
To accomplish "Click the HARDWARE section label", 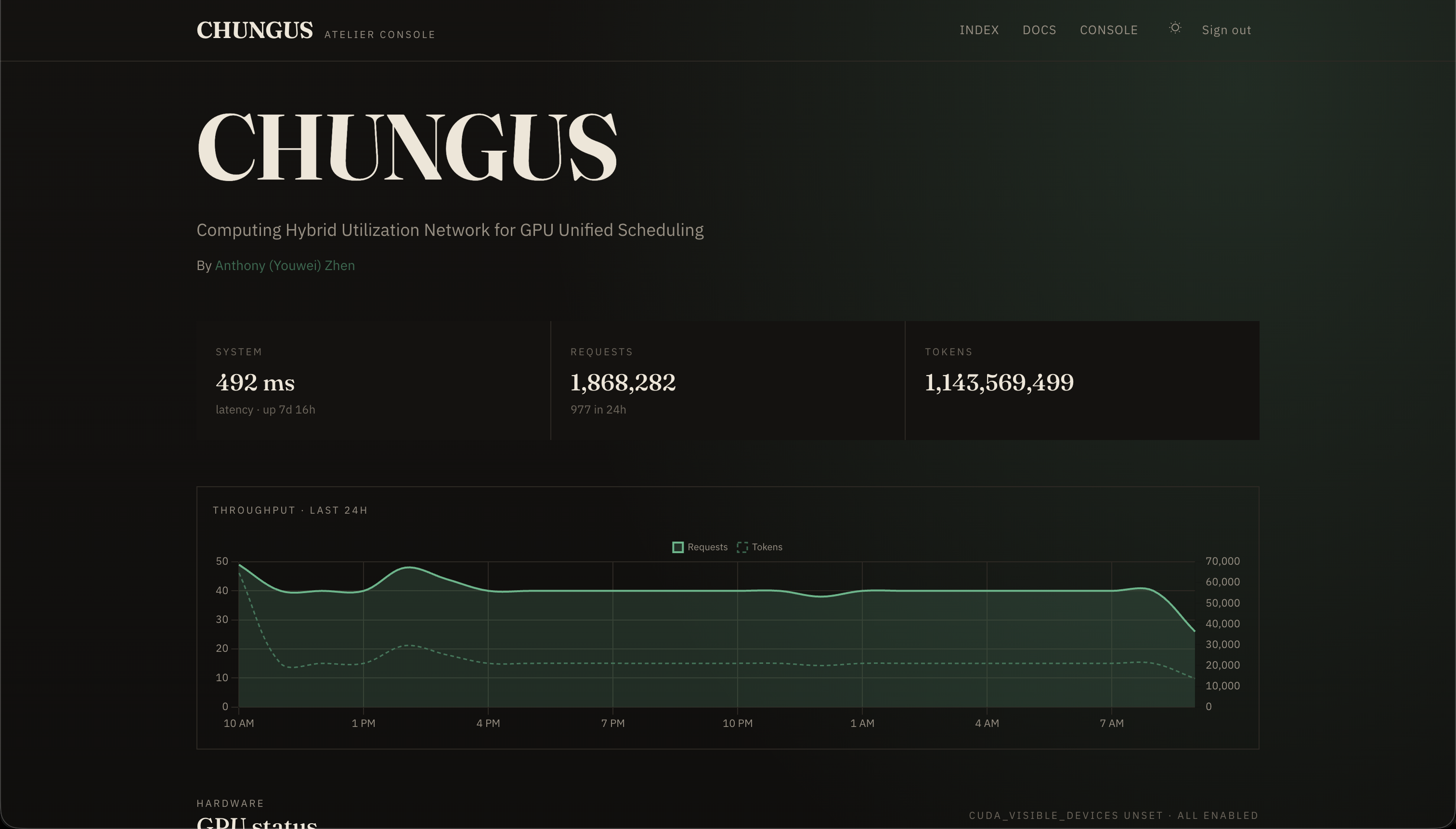I will (x=230, y=803).
